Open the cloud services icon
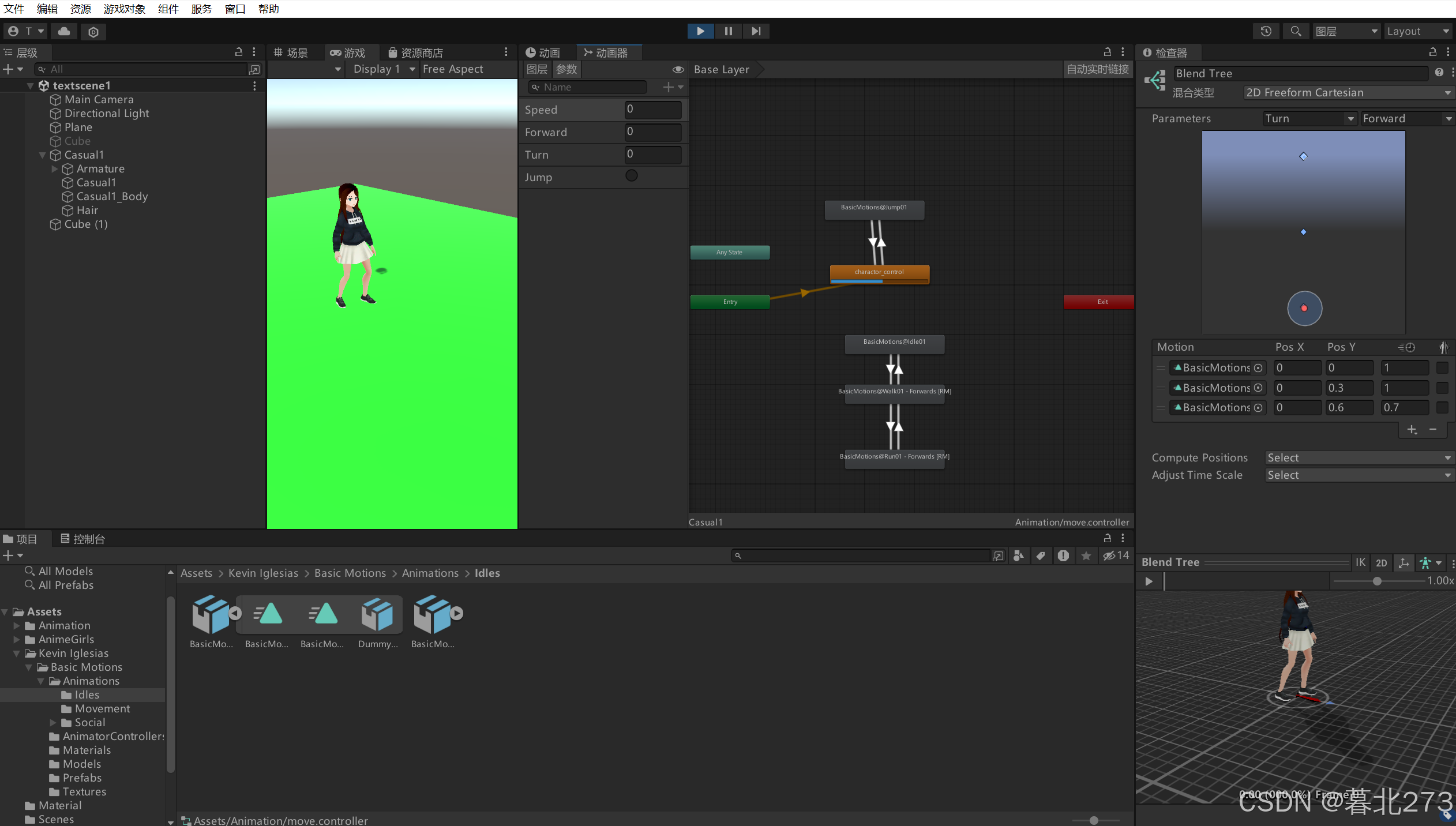1456x826 pixels. pos(64,31)
